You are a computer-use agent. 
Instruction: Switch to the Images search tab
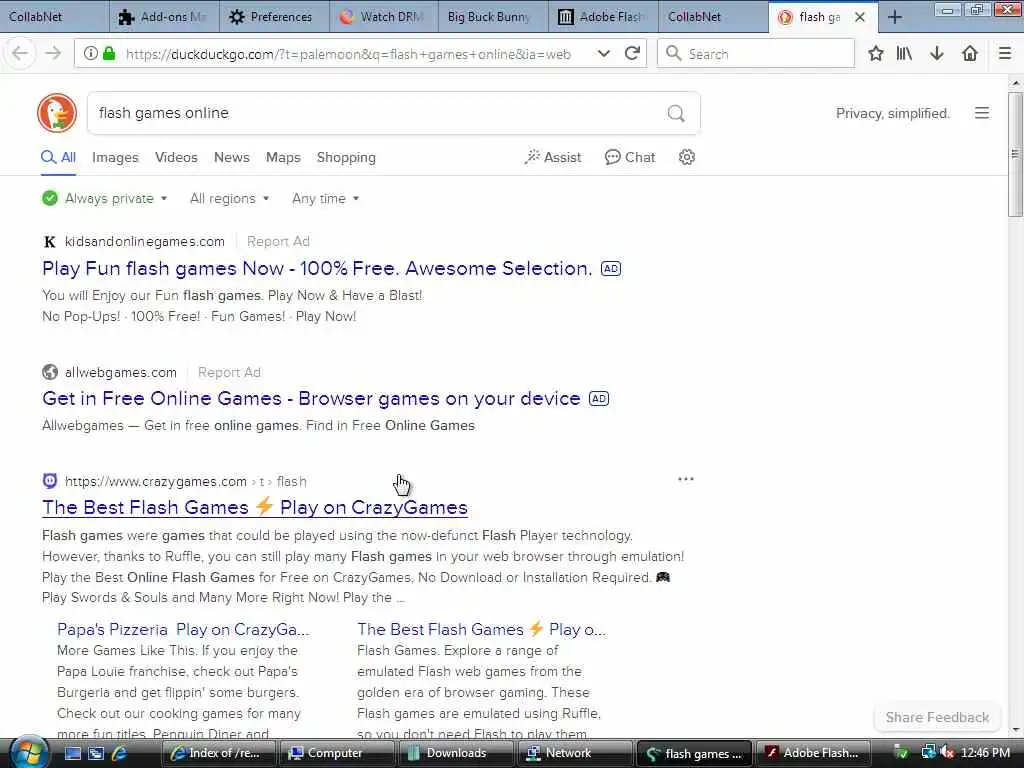pyautogui.click(x=115, y=157)
